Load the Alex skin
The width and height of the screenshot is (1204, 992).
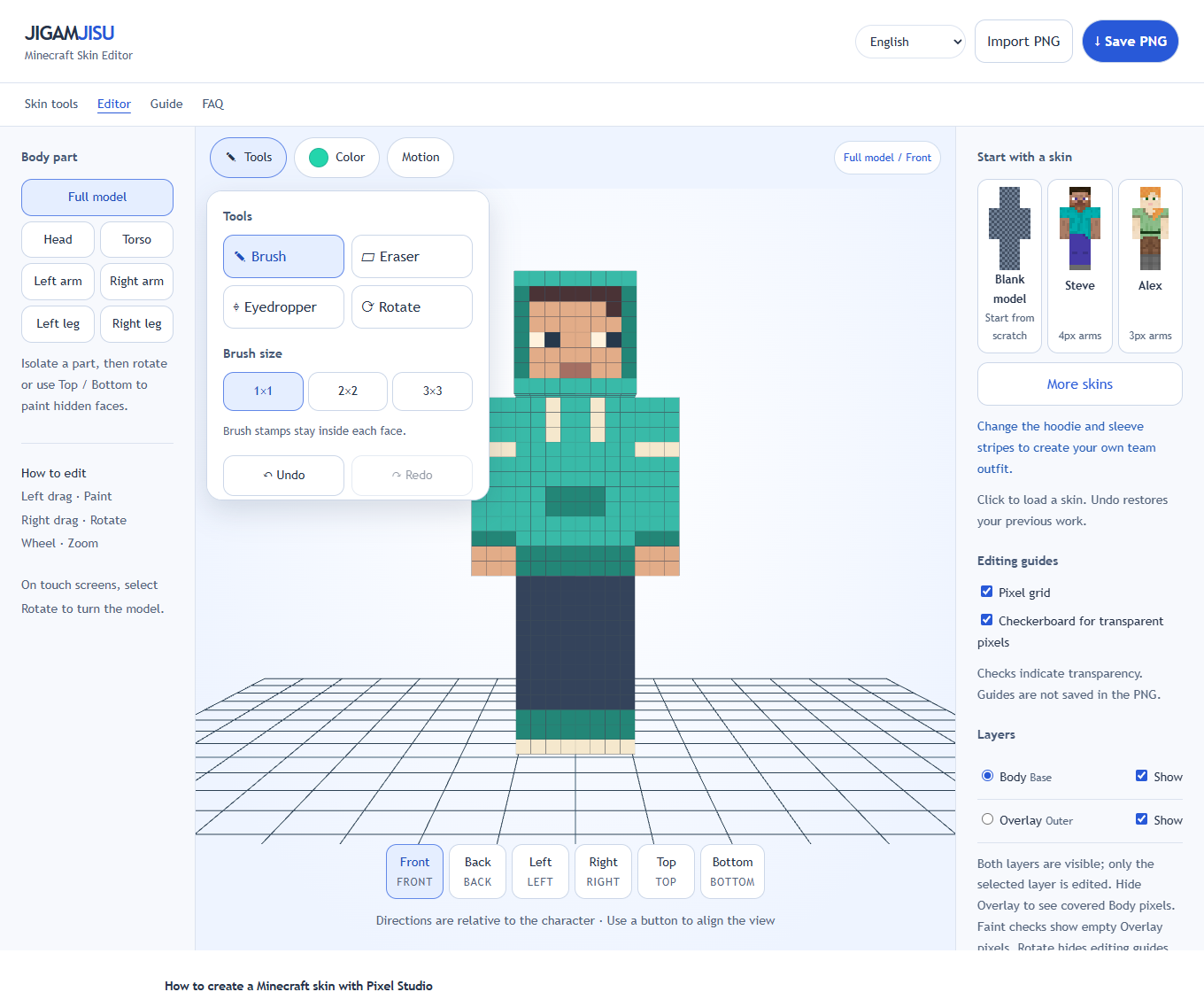(x=1150, y=266)
